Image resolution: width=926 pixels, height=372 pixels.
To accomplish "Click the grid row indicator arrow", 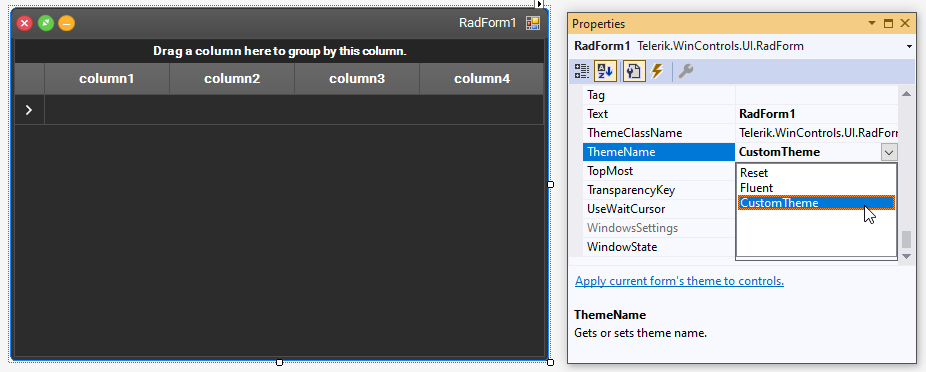I will pos(29,110).
